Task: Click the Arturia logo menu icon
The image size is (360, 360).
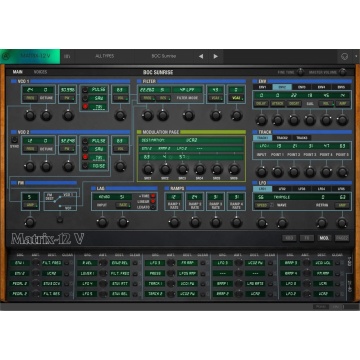Action: [x=5, y=56]
